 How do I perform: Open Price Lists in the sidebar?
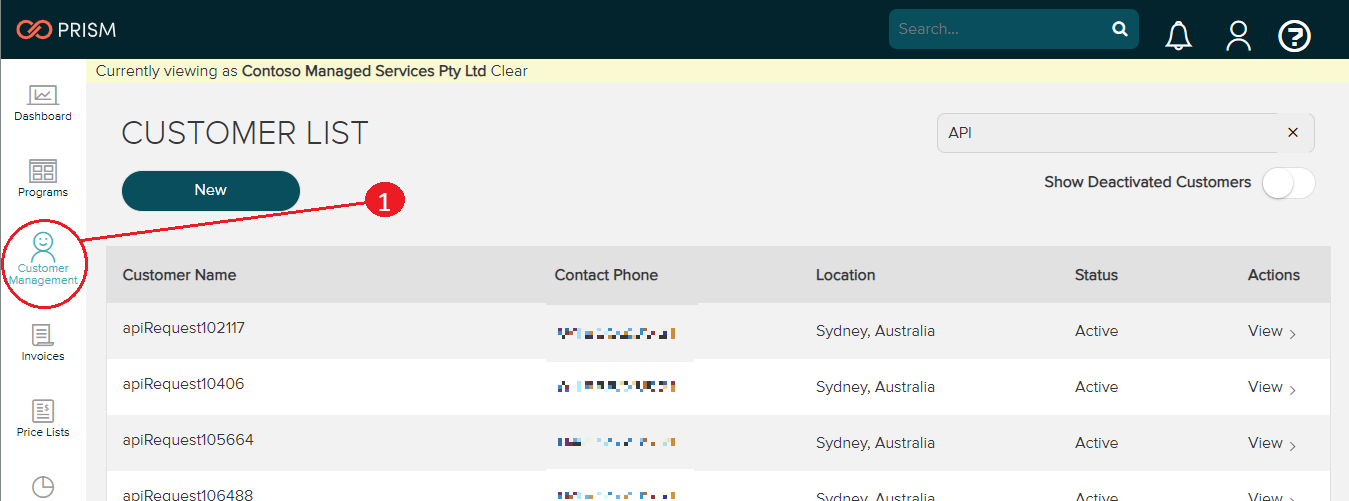point(43,419)
